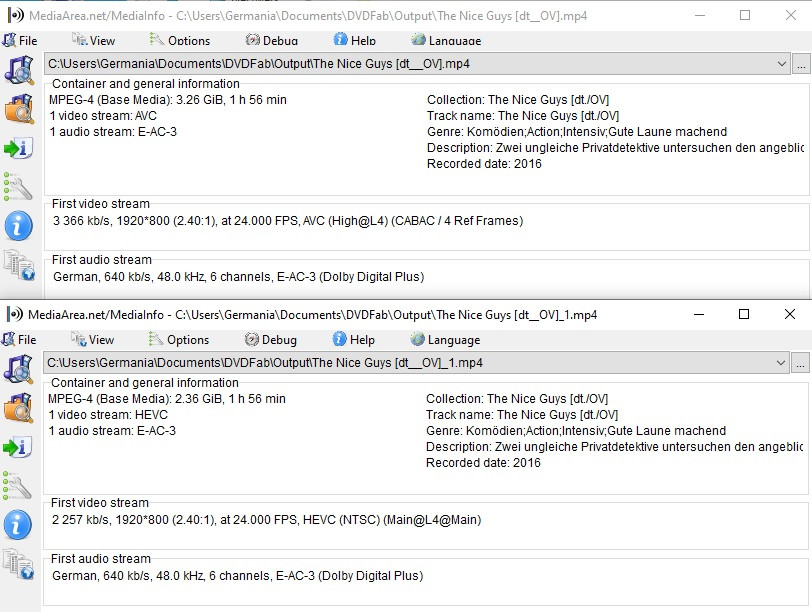Click the blue info about icon in bottom window

tap(18, 525)
